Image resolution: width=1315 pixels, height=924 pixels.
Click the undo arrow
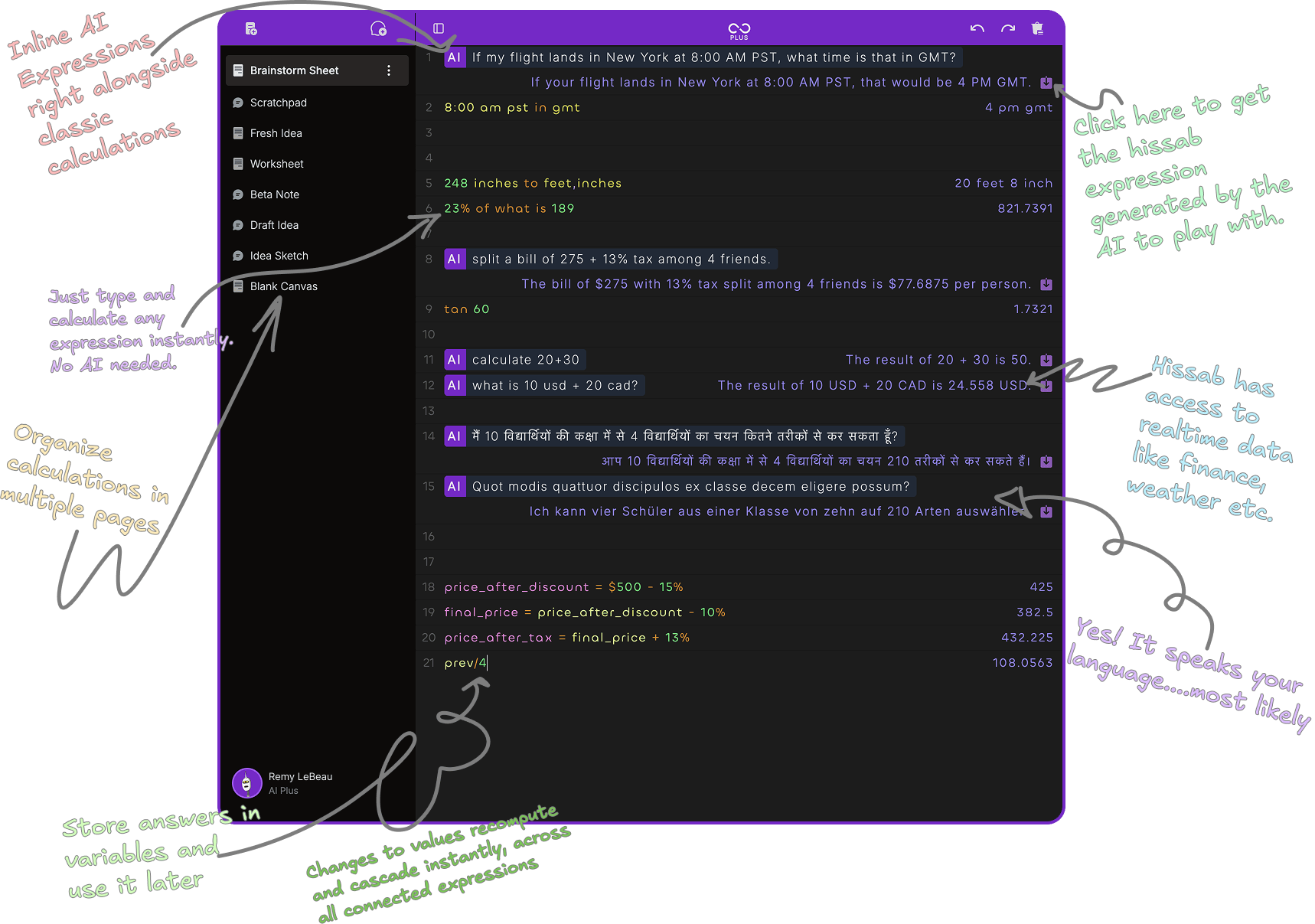click(977, 28)
